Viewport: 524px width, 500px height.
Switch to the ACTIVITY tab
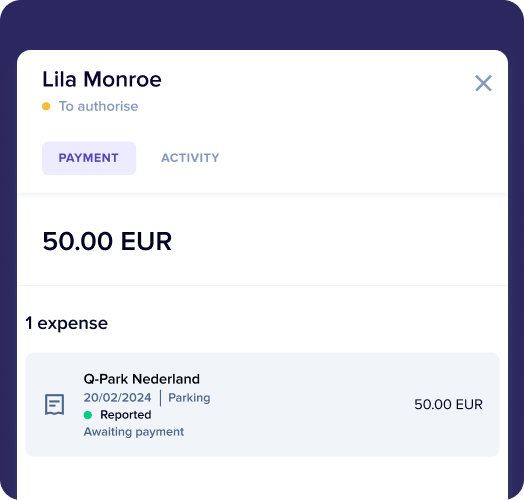point(190,158)
